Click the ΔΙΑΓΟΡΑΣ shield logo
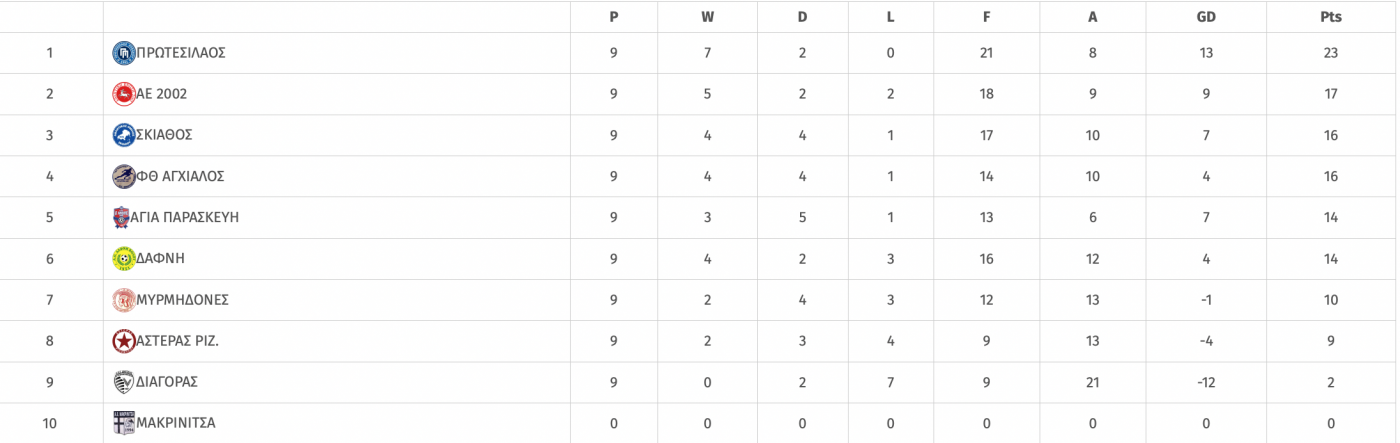 point(124,382)
